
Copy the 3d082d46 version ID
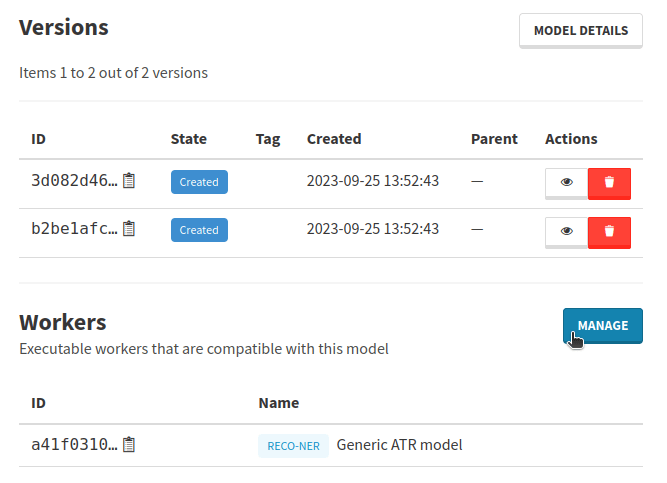click(x=129, y=181)
